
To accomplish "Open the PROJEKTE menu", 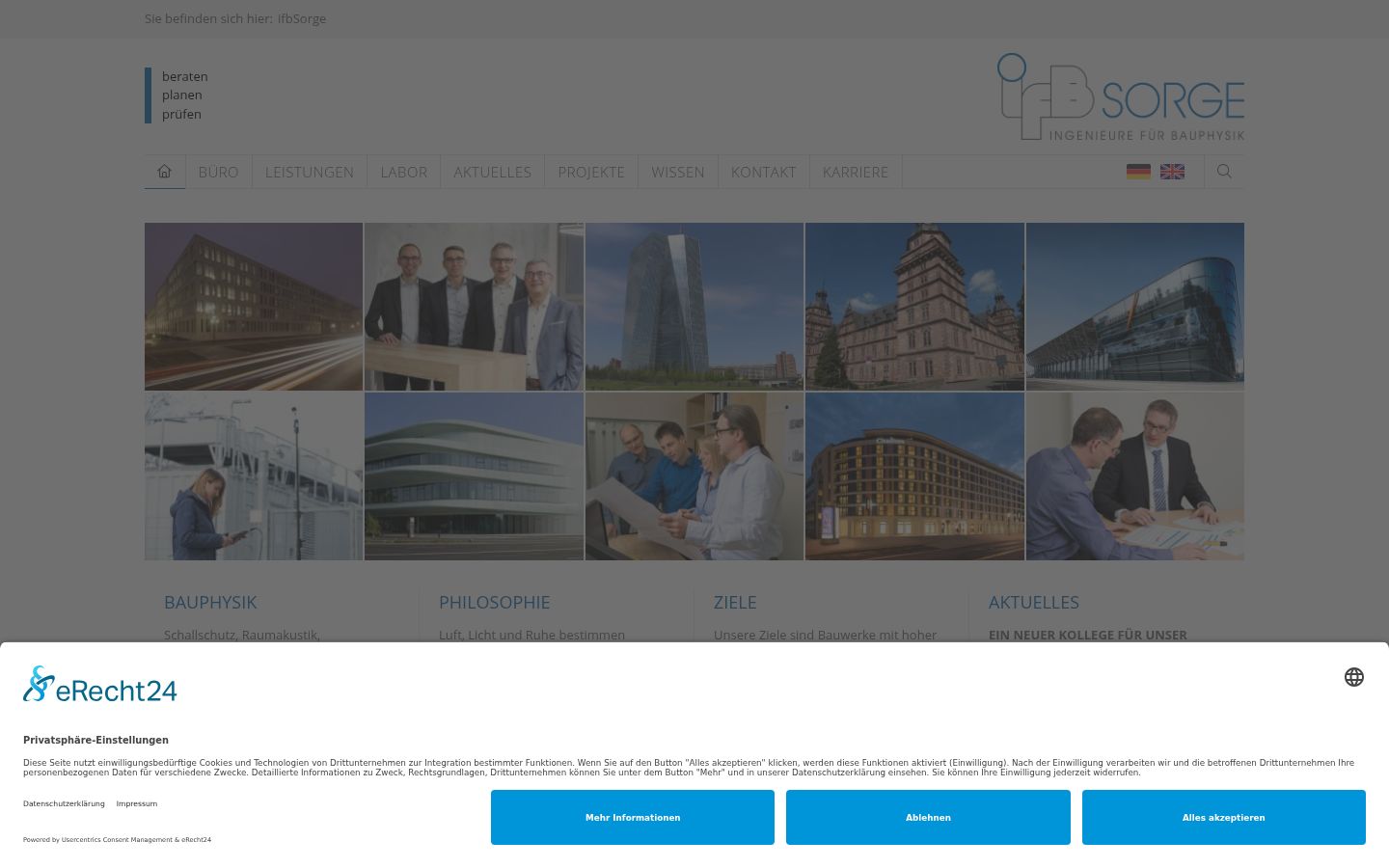I will coord(591,172).
